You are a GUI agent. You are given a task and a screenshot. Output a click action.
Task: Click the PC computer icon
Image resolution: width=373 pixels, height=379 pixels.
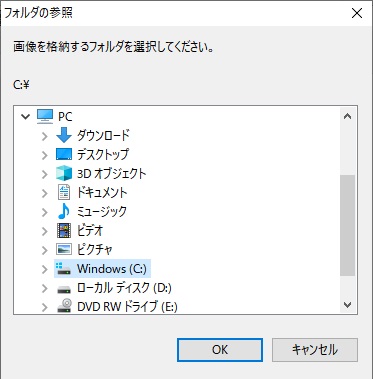45,116
